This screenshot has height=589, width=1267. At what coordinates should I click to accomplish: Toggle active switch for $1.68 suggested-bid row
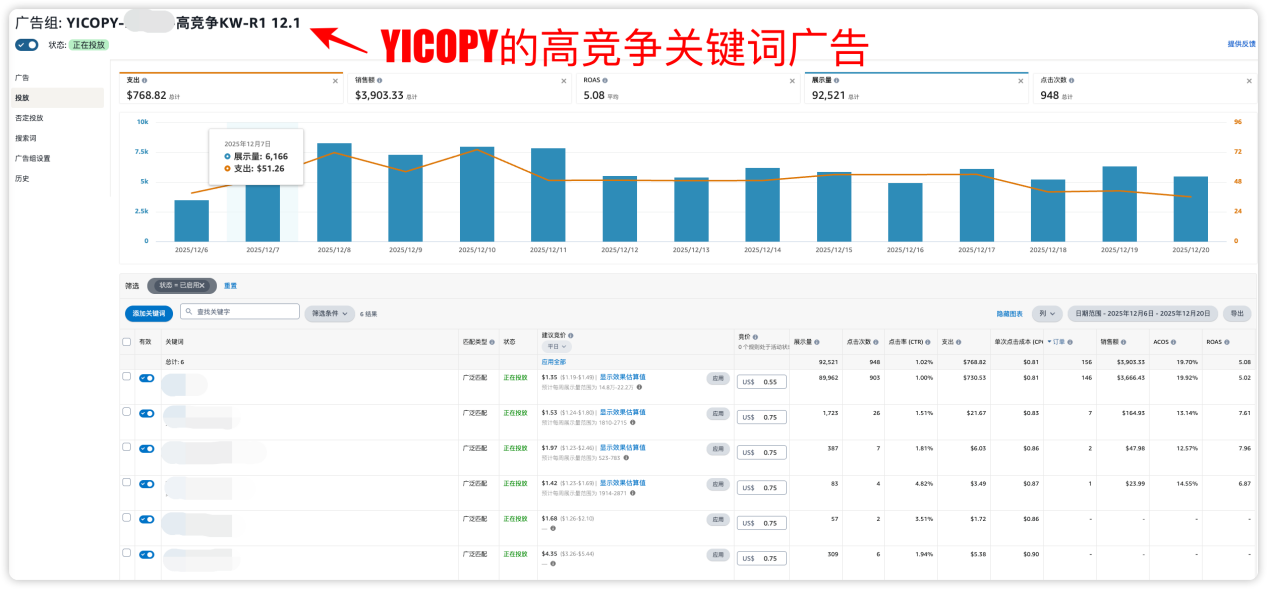pyautogui.click(x=147, y=519)
